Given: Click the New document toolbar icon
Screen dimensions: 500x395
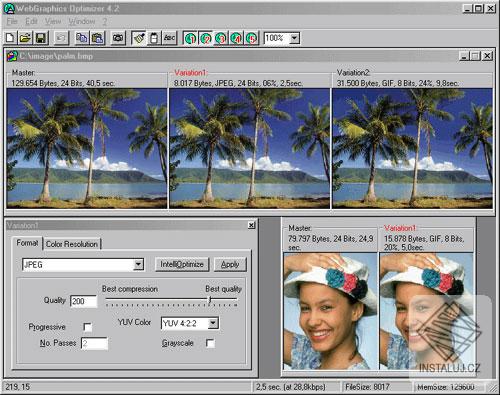Looking at the screenshot, I should click(x=10, y=38).
